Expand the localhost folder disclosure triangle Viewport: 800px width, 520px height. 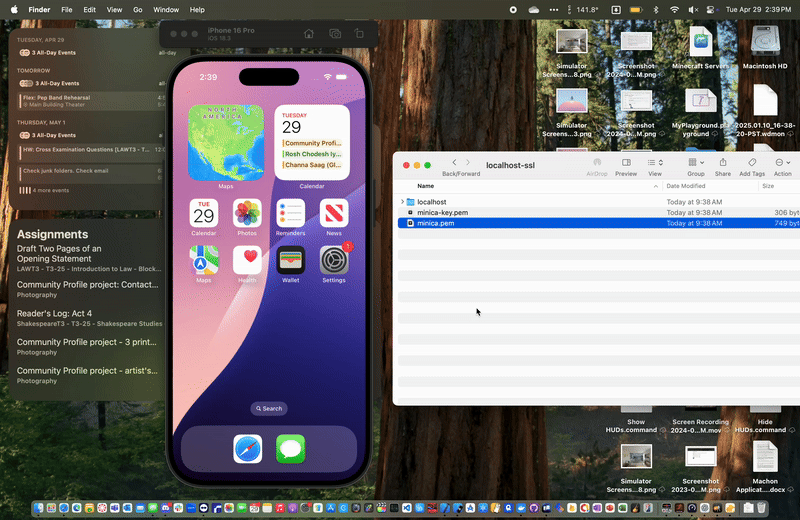pos(402,202)
